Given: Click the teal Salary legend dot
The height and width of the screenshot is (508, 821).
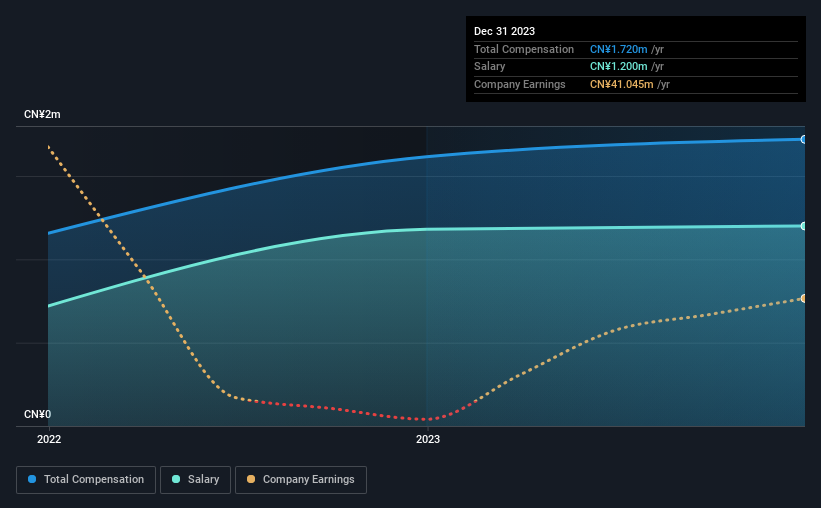Looking at the screenshot, I should pos(176,479).
